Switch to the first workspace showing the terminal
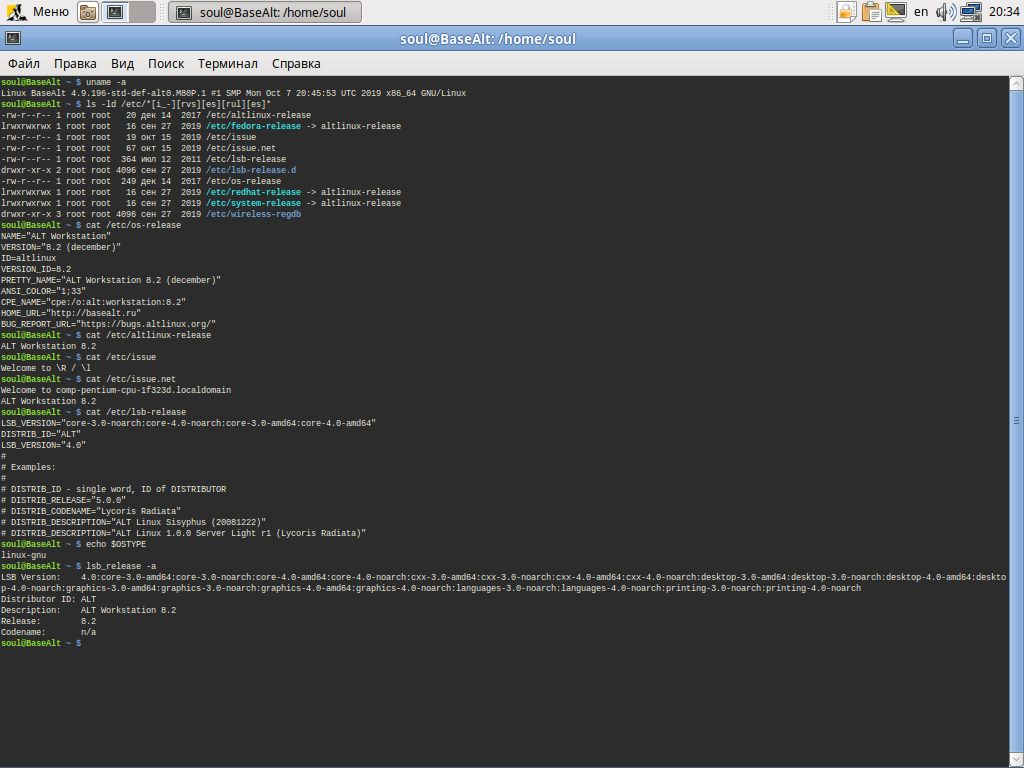The width and height of the screenshot is (1024, 768). (x=116, y=12)
